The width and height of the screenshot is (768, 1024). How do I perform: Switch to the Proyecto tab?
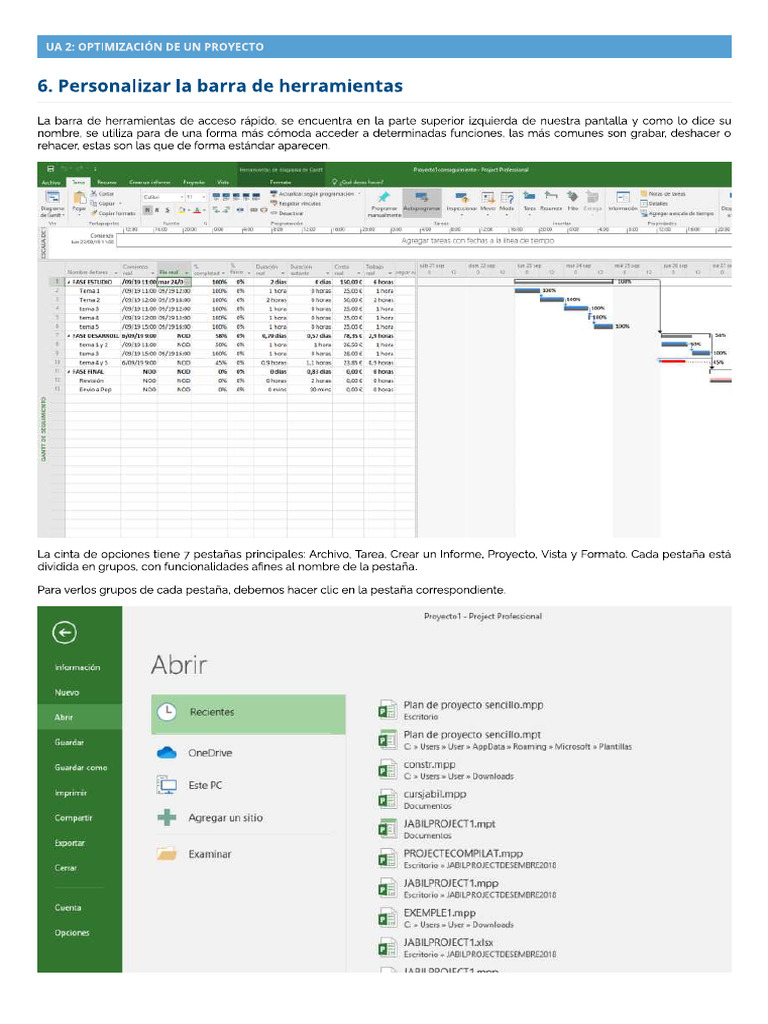coord(194,182)
